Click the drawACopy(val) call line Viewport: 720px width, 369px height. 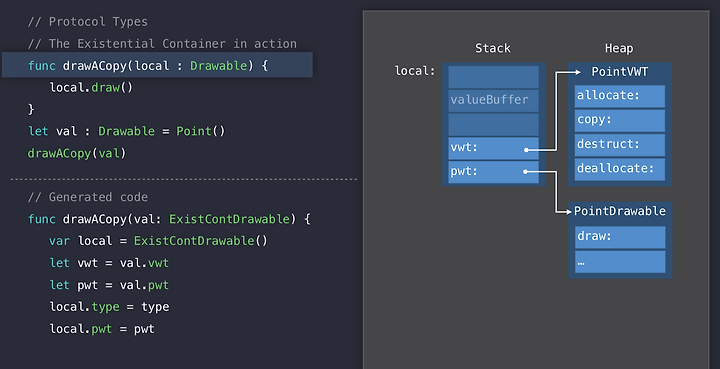click(77, 153)
